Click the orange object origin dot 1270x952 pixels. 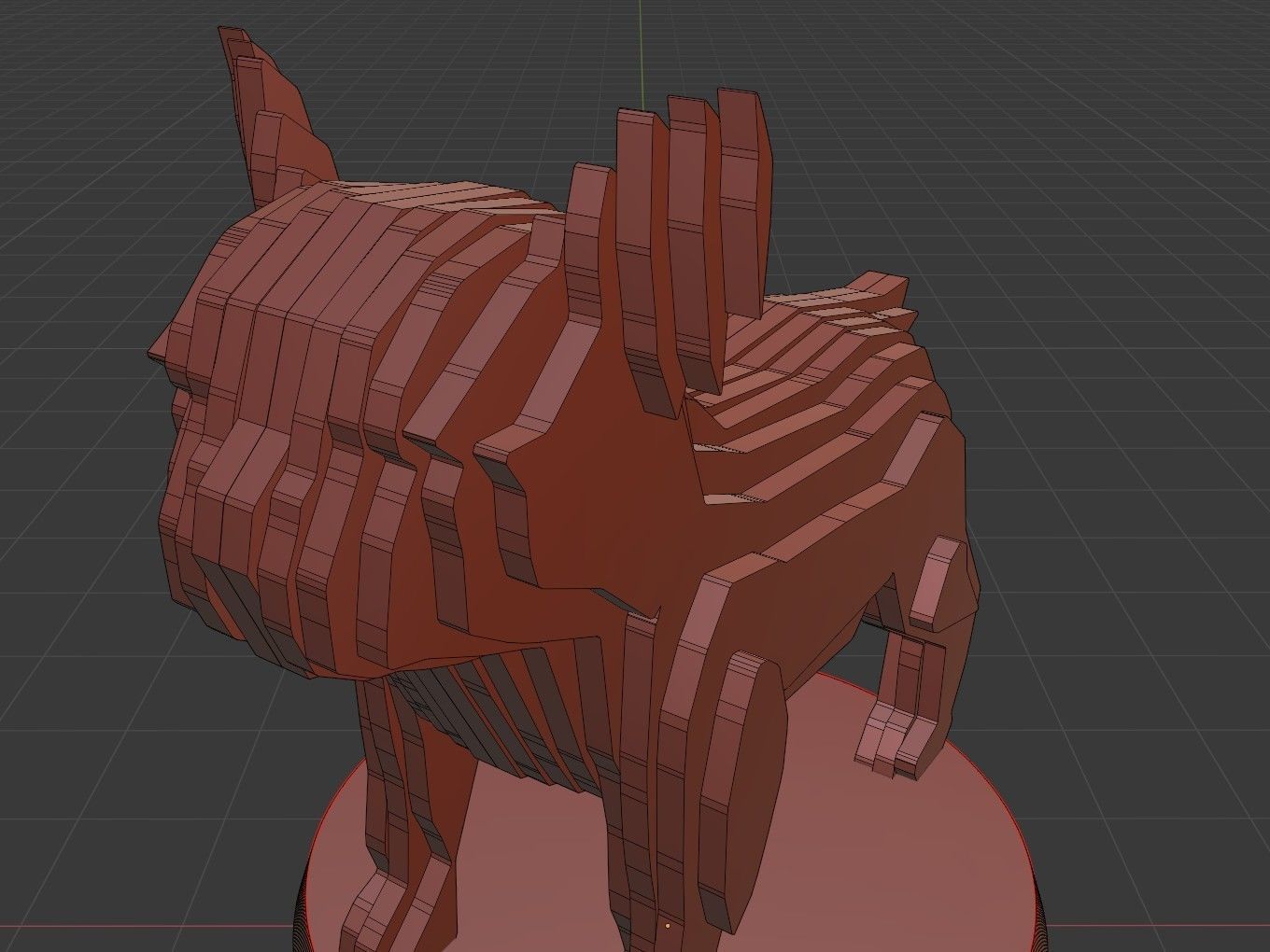point(668,926)
